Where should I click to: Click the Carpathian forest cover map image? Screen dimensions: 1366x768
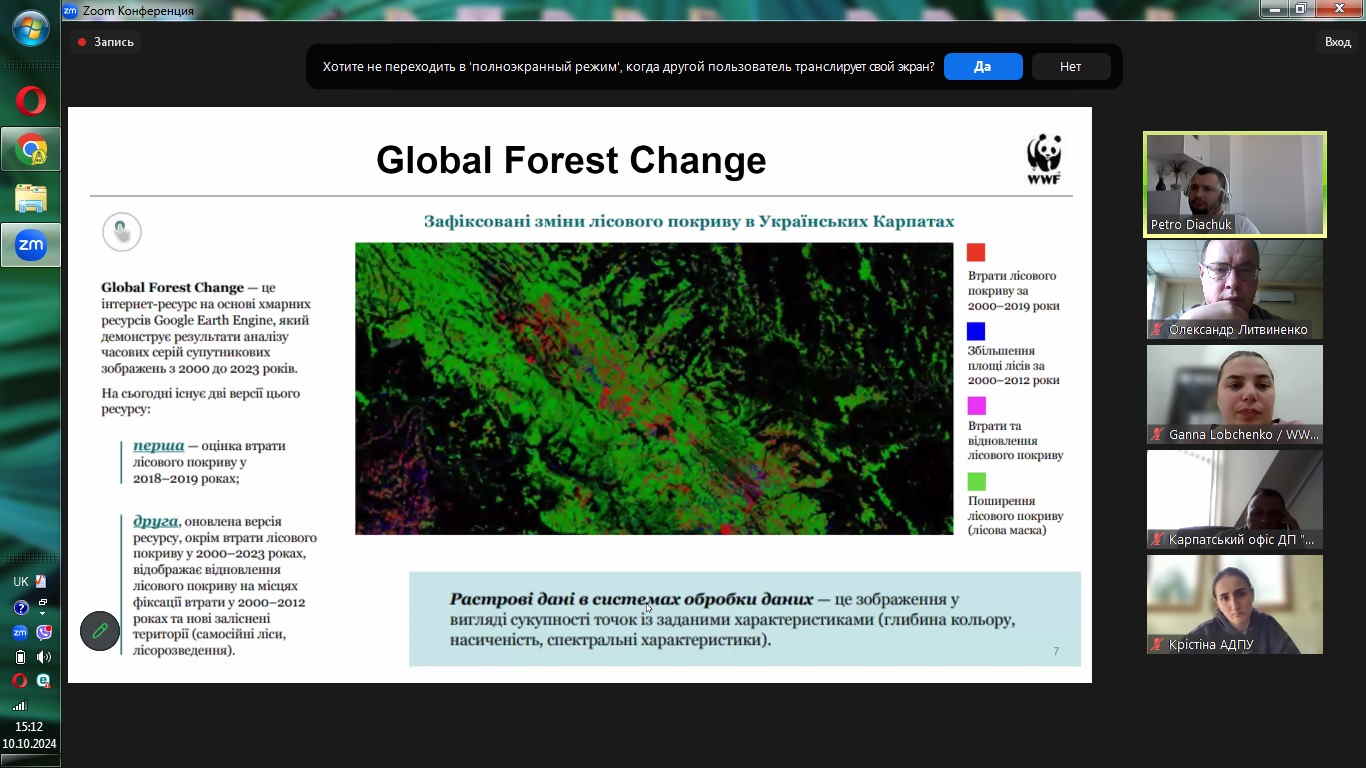point(654,388)
